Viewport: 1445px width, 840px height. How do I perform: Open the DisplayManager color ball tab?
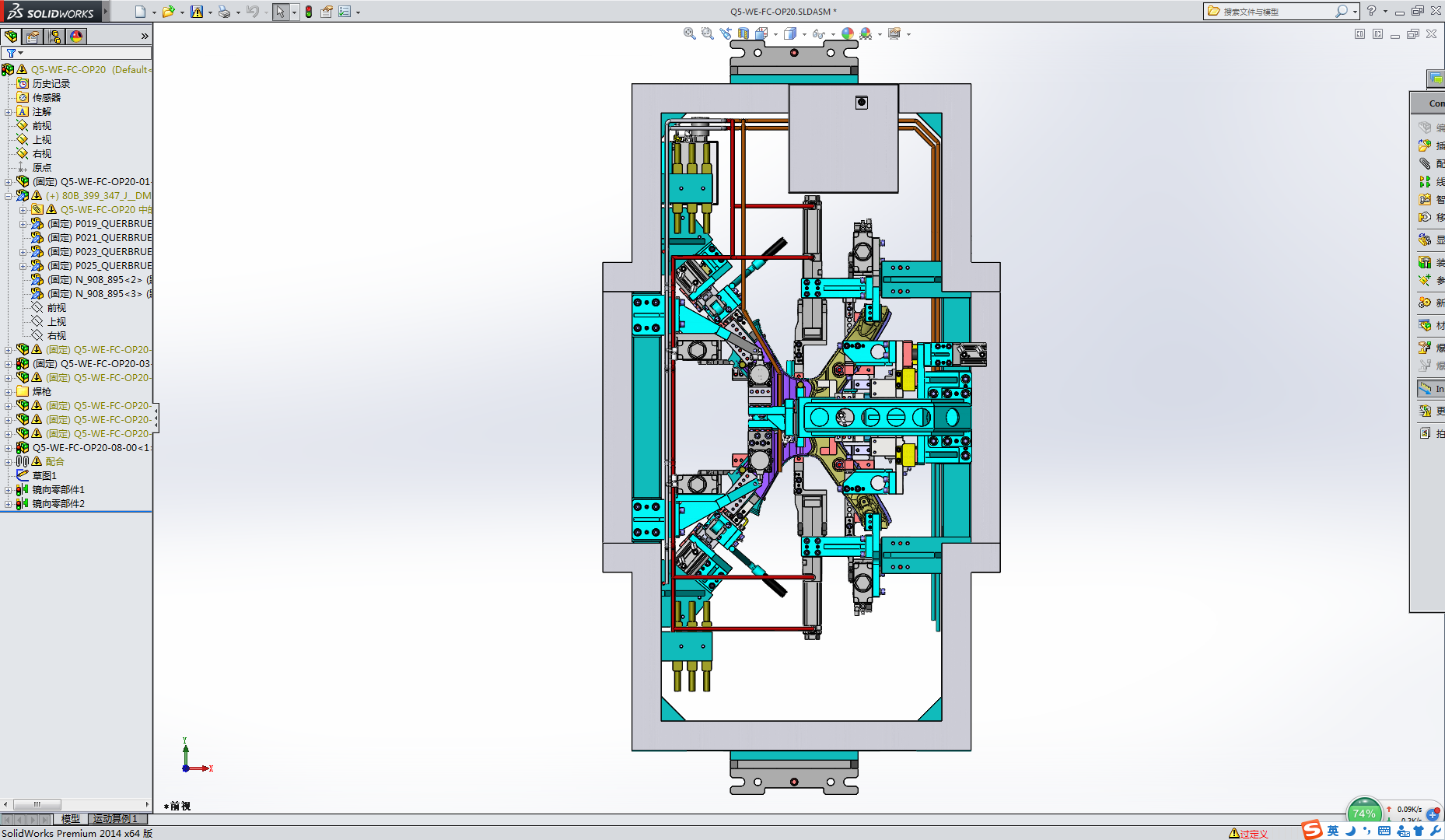76,37
